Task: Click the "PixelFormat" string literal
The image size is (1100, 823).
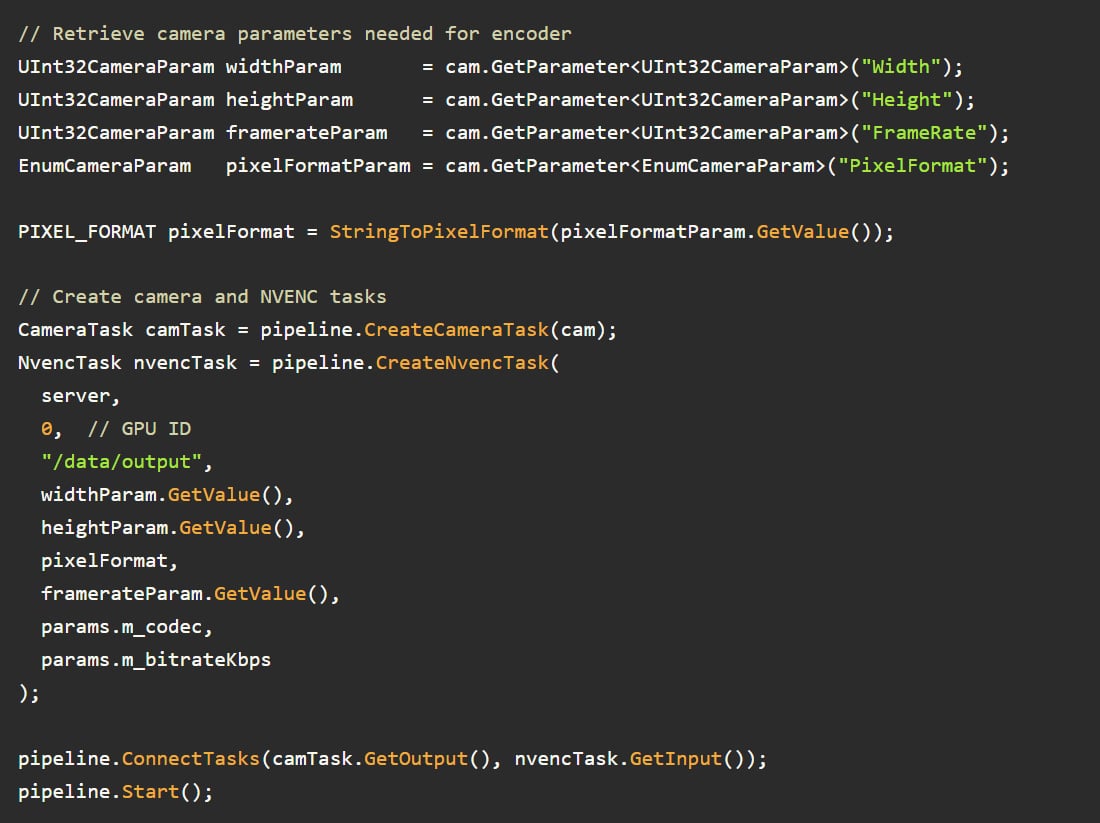Action: click(912, 166)
